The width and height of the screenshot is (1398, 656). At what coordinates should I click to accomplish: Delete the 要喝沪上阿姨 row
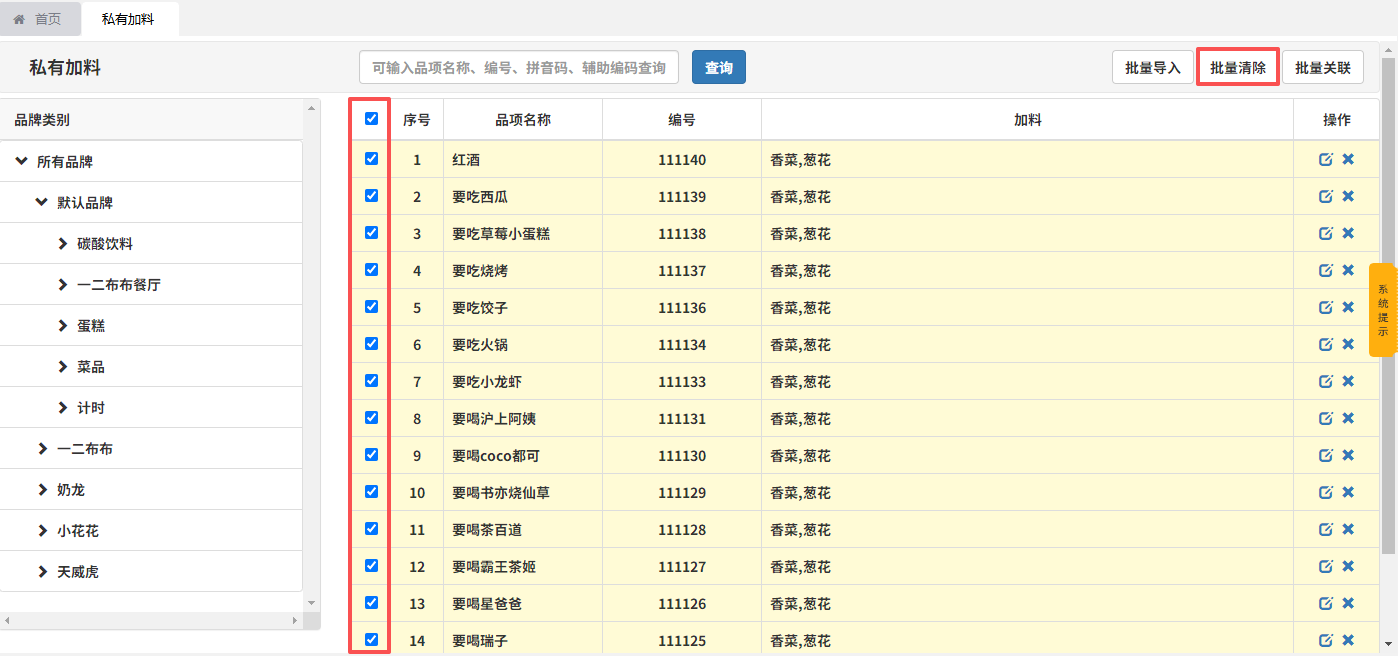coord(1348,418)
